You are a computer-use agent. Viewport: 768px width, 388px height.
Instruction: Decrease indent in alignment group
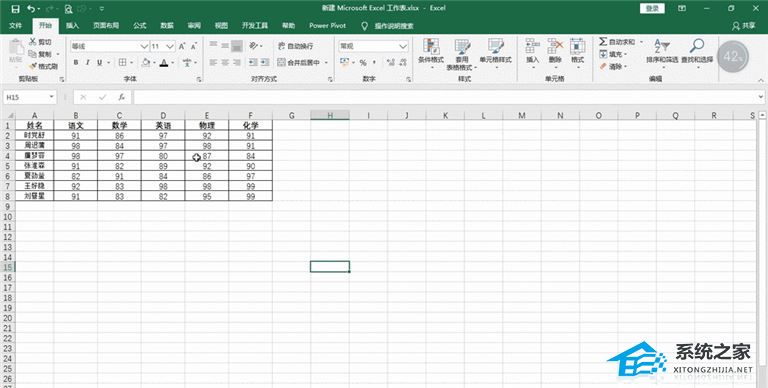pyautogui.click(x=253, y=62)
